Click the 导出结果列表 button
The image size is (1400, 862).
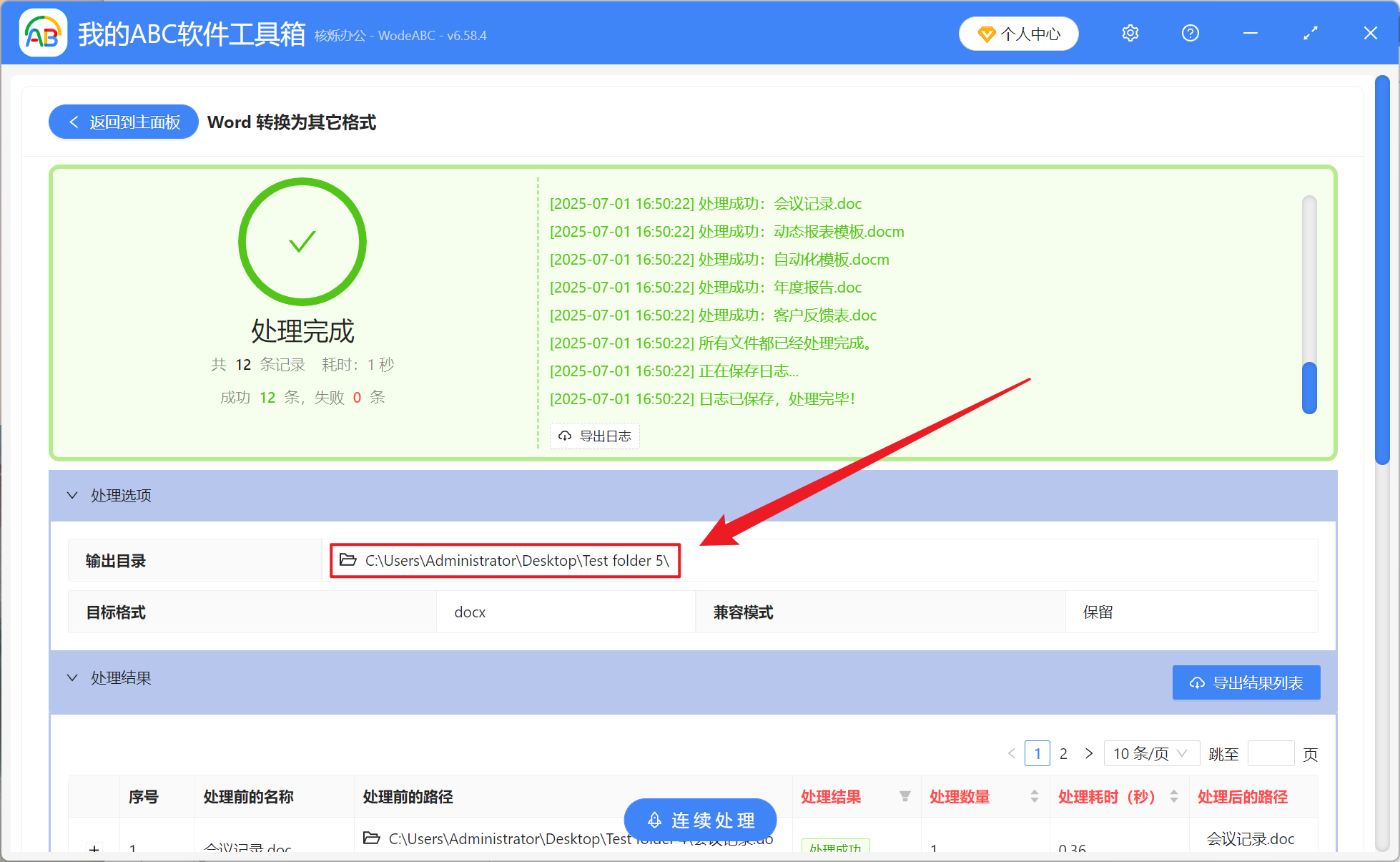[1246, 682]
